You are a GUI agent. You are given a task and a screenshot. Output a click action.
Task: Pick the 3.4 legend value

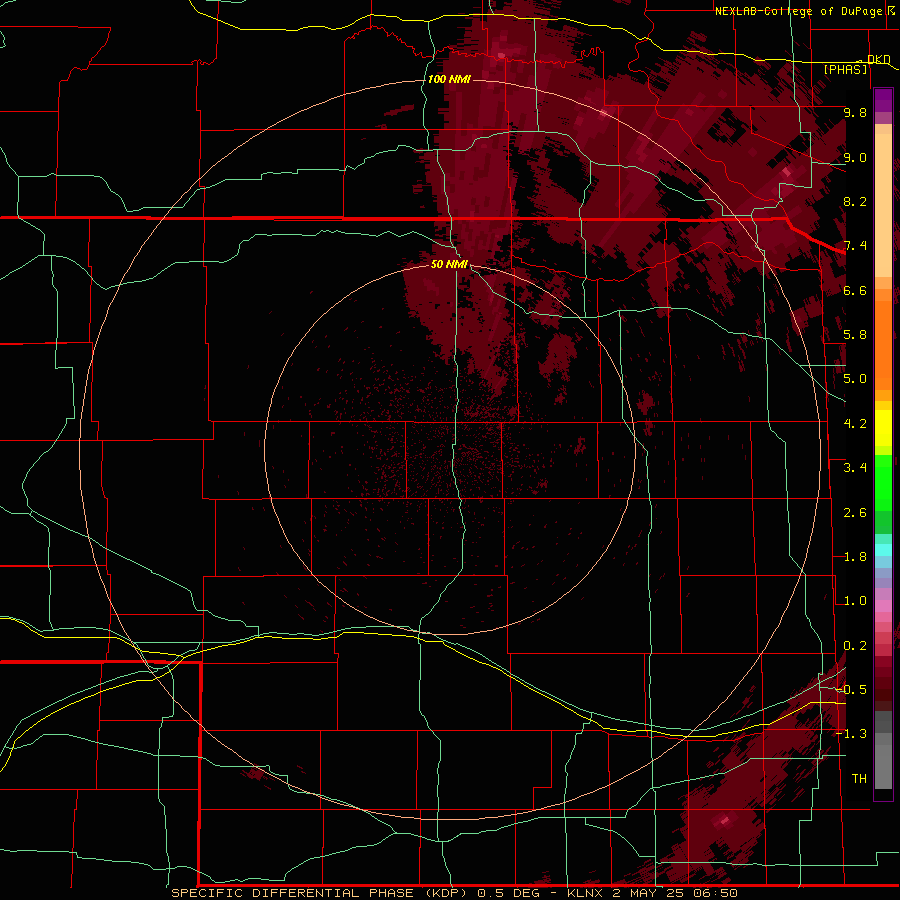coord(855,468)
